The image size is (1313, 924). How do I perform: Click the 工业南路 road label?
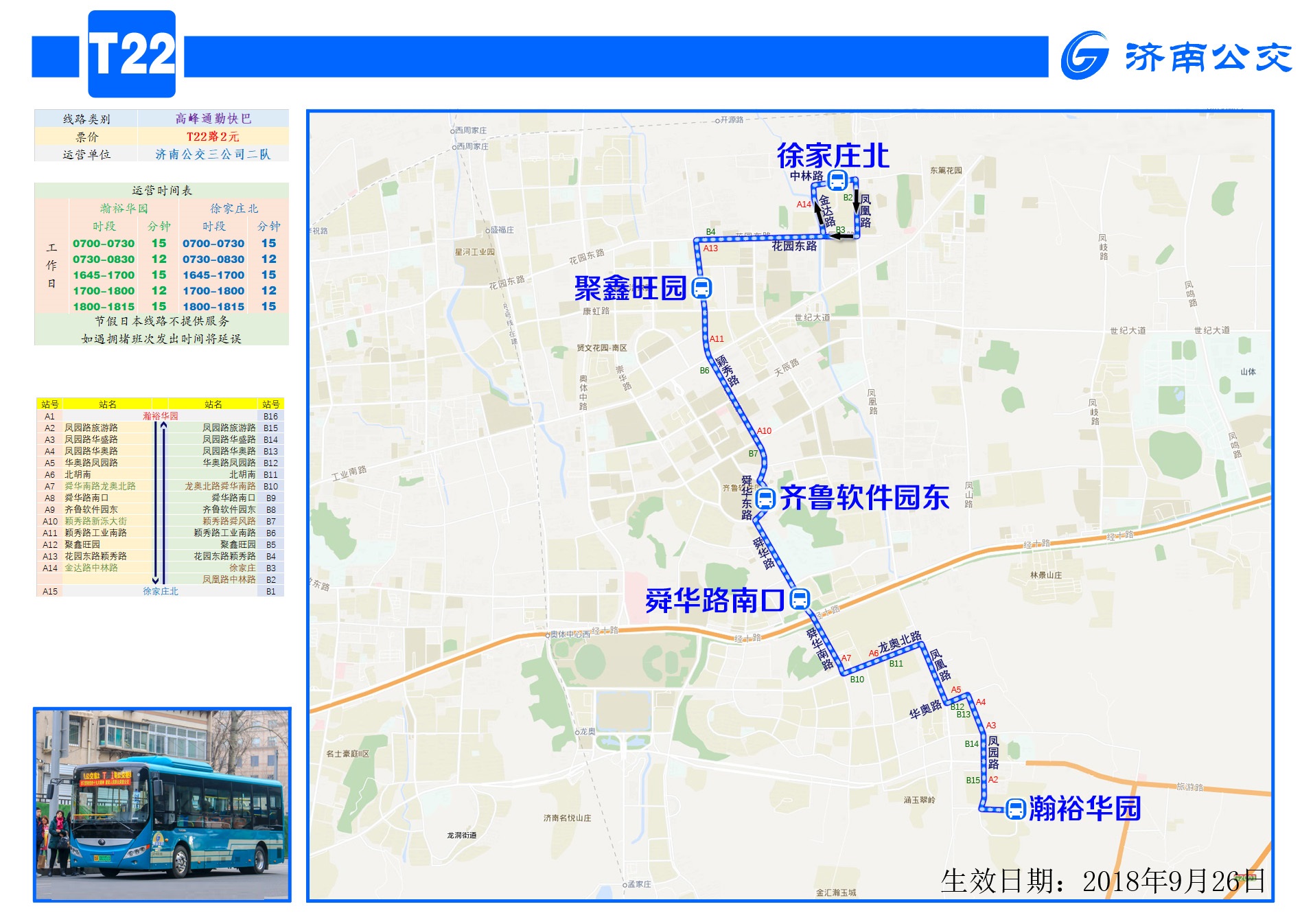pyautogui.click(x=349, y=472)
